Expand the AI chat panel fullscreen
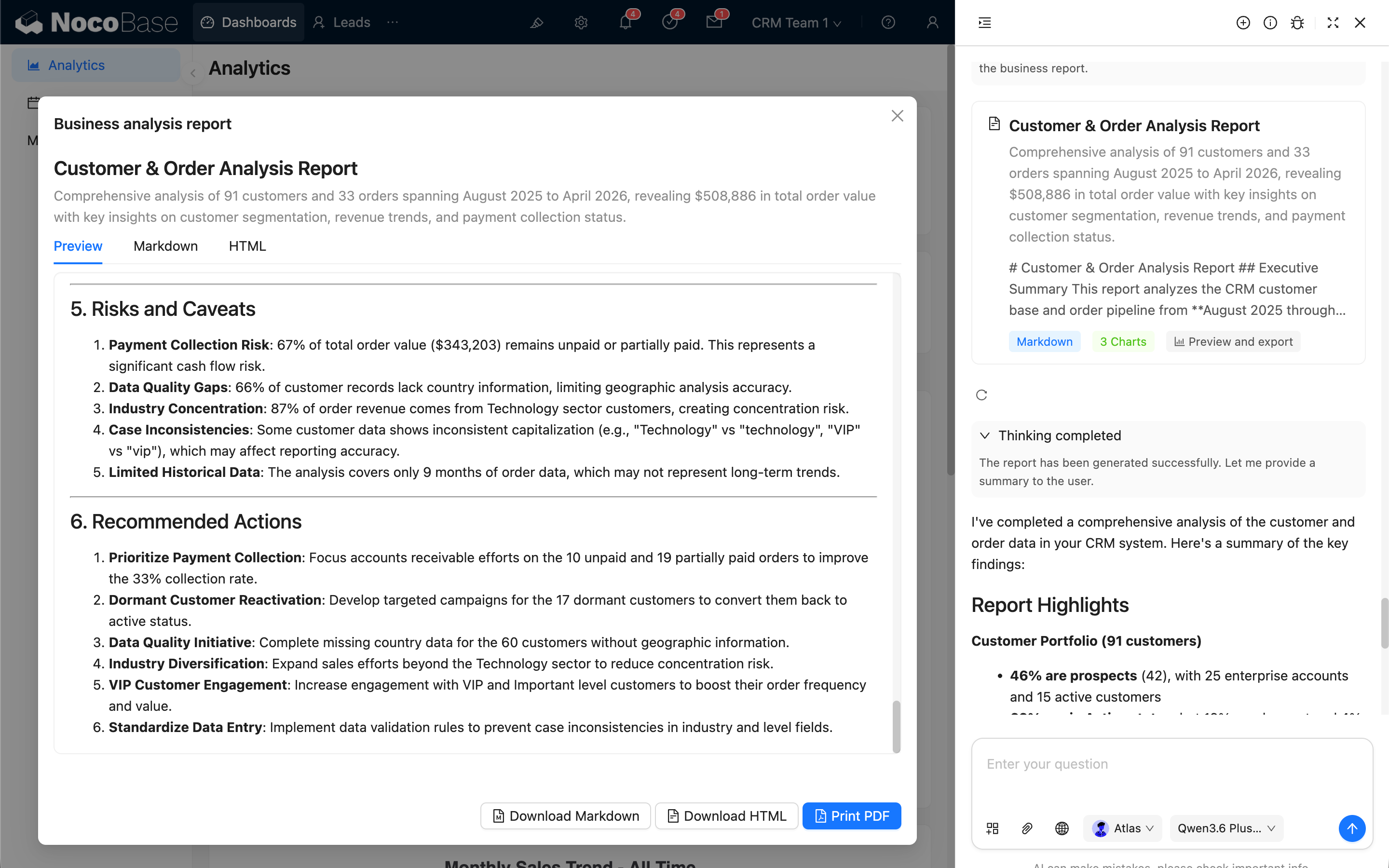 click(1333, 23)
